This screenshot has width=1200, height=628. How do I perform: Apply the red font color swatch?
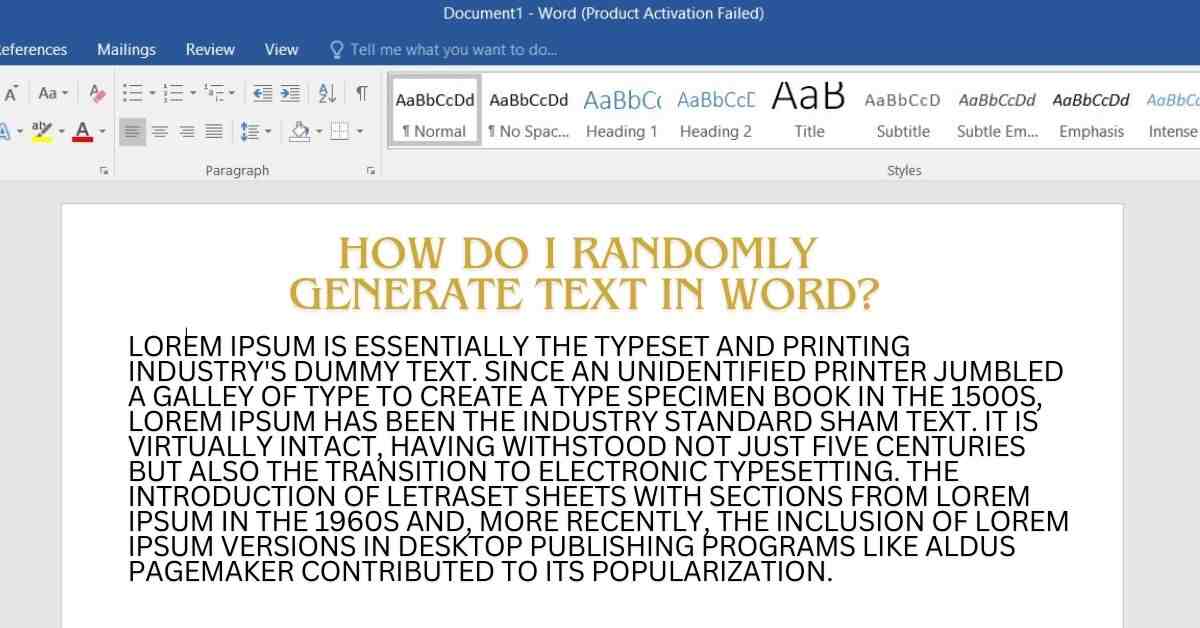pos(82,131)
